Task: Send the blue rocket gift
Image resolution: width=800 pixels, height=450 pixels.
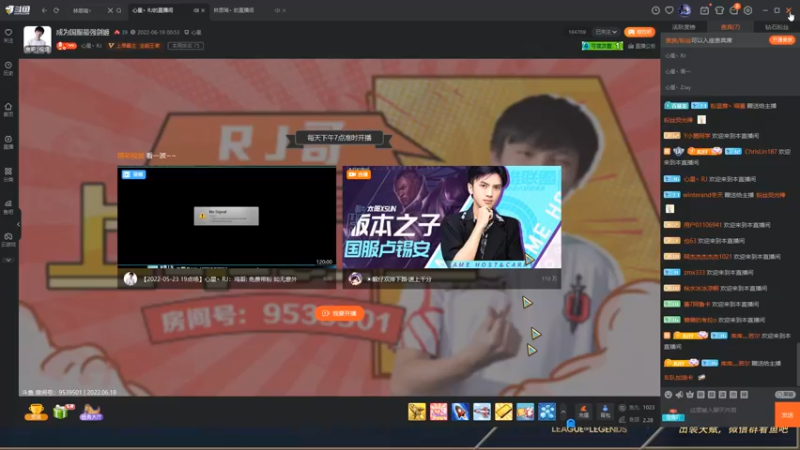Action: click(x=460, y=412)
